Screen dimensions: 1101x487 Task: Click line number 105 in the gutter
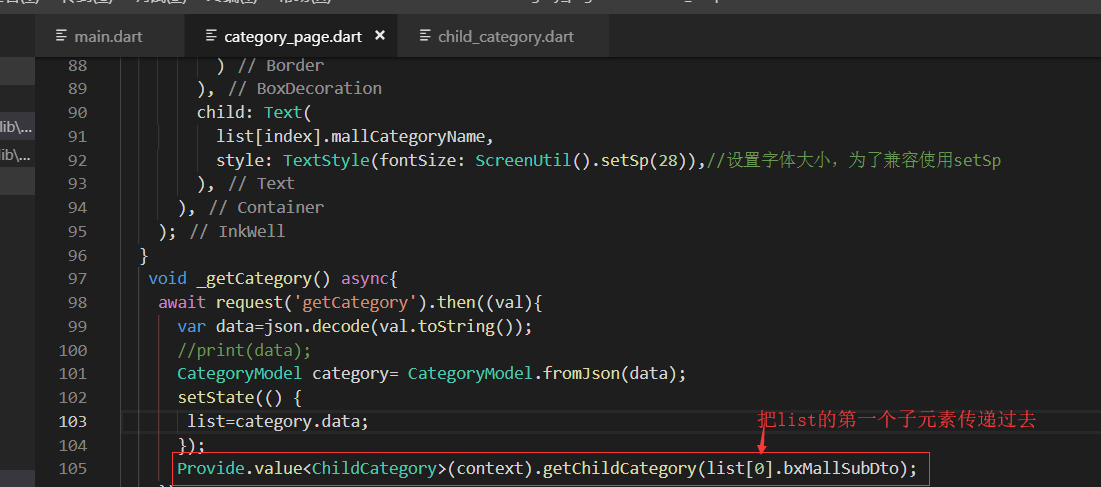point(73,469)
